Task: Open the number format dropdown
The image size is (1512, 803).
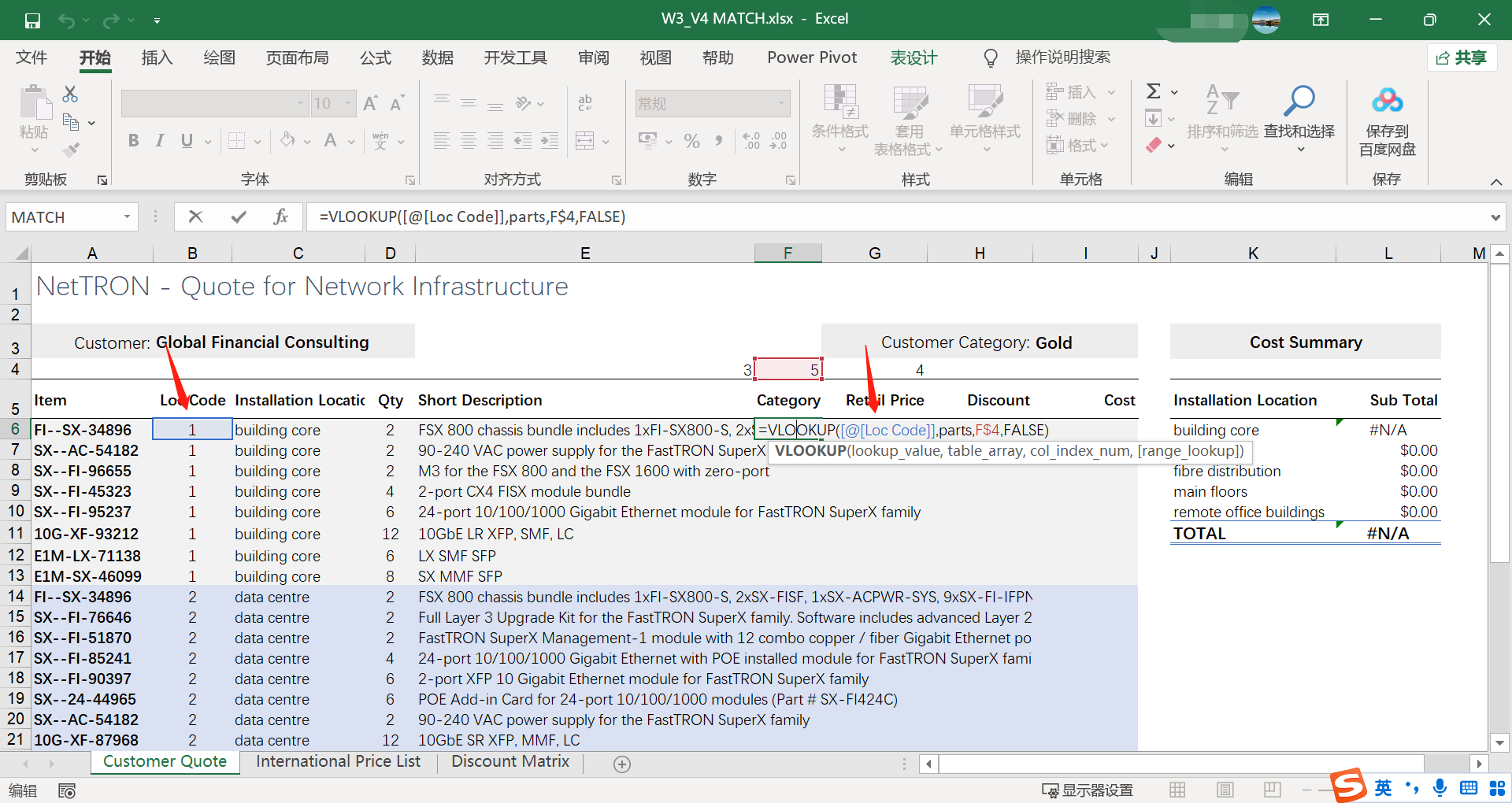Action: click(781, 103)
